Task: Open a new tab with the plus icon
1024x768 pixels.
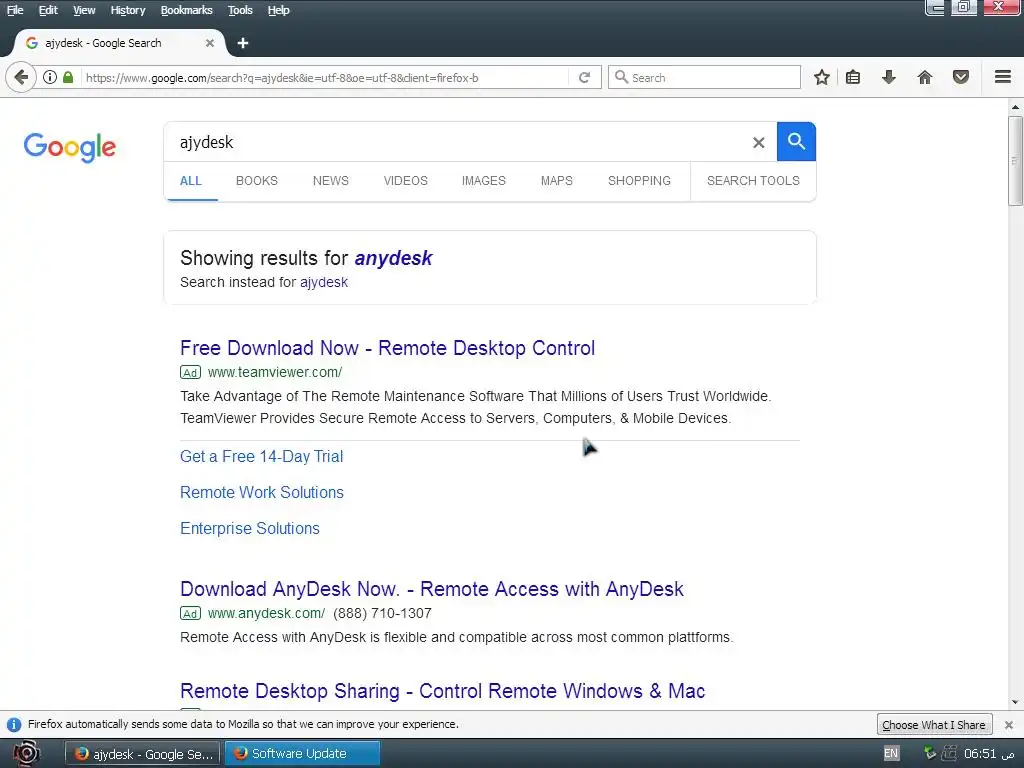Action: [243, 43]
